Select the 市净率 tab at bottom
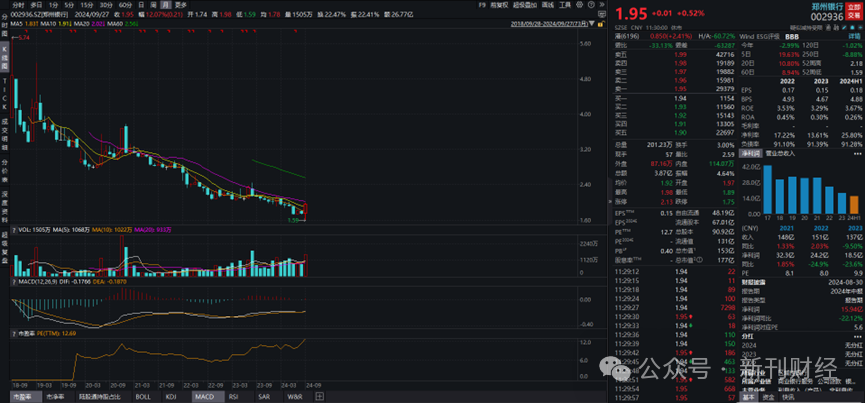Image resolution: width=865 pixels, height=403 pixels. (56, 397)
